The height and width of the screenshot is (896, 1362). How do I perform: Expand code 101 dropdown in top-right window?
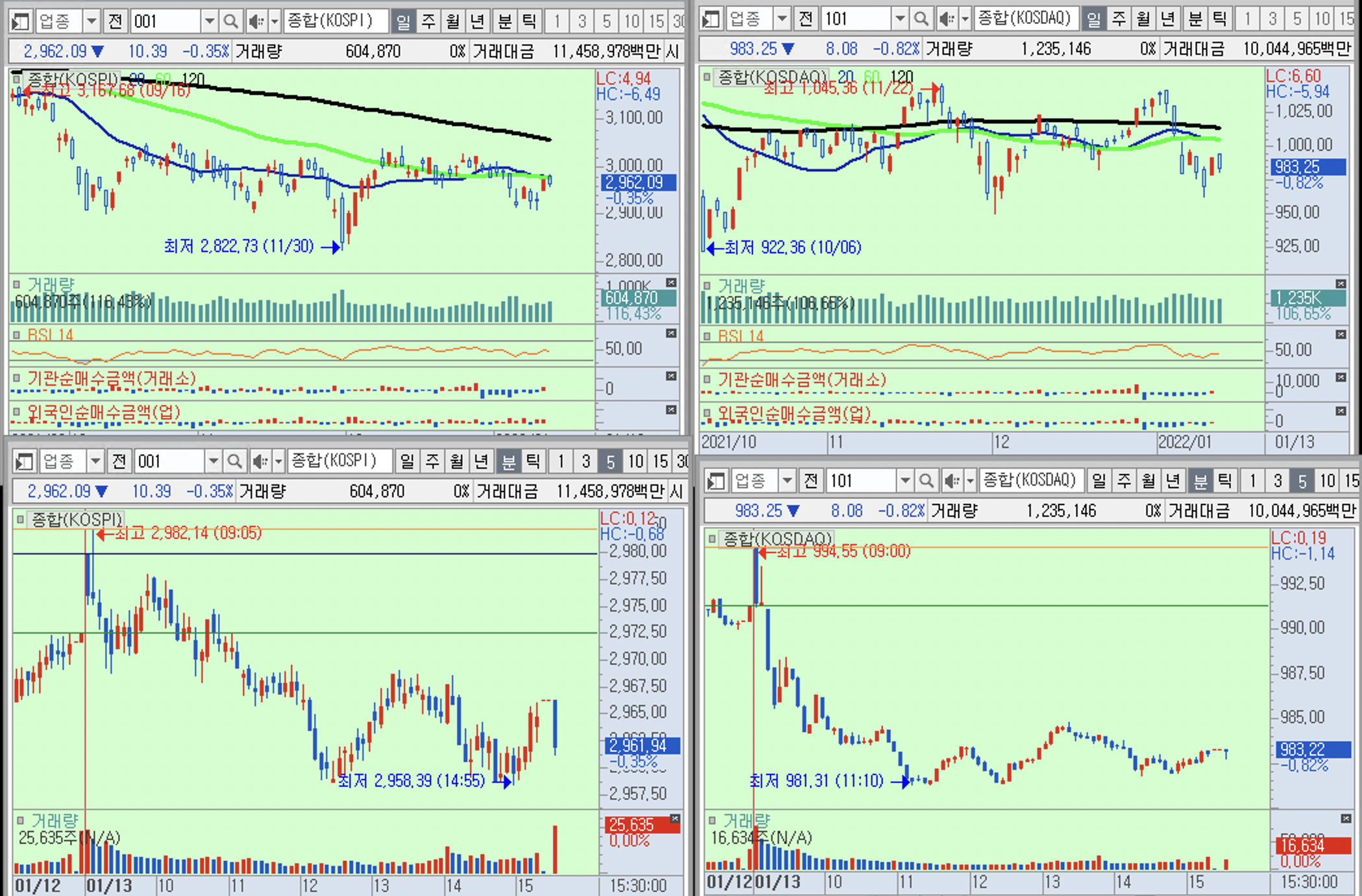tap(899, 19)
